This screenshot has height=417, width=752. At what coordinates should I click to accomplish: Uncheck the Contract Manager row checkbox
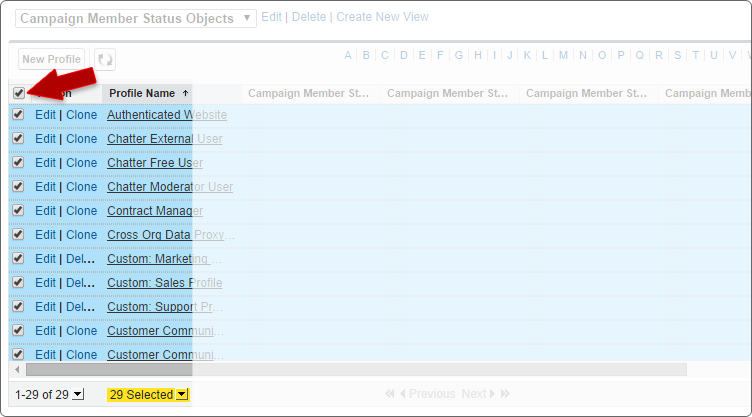pos(19,211)
